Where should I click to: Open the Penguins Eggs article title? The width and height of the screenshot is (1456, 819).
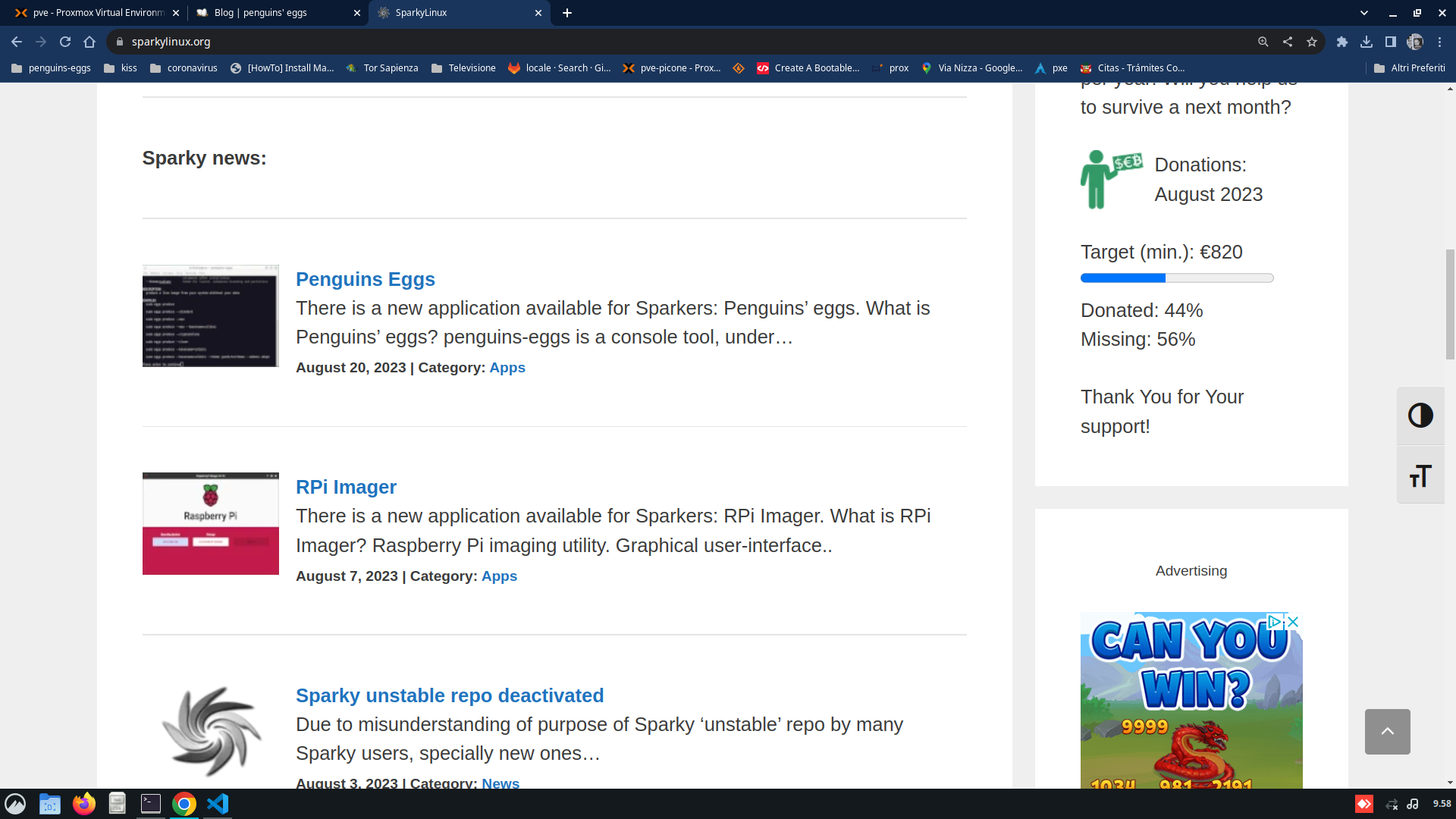365,279
